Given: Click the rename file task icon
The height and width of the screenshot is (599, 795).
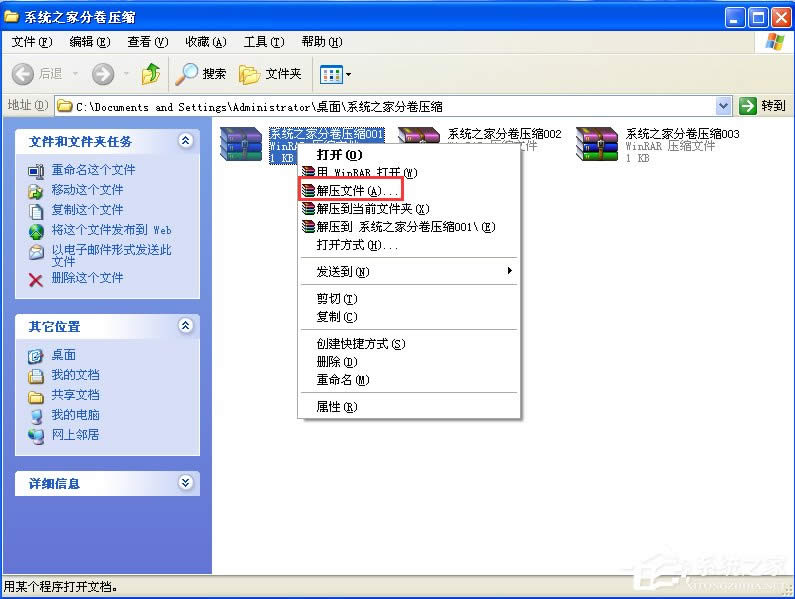Looking at the screenshot, I should [x=36, y=171].
